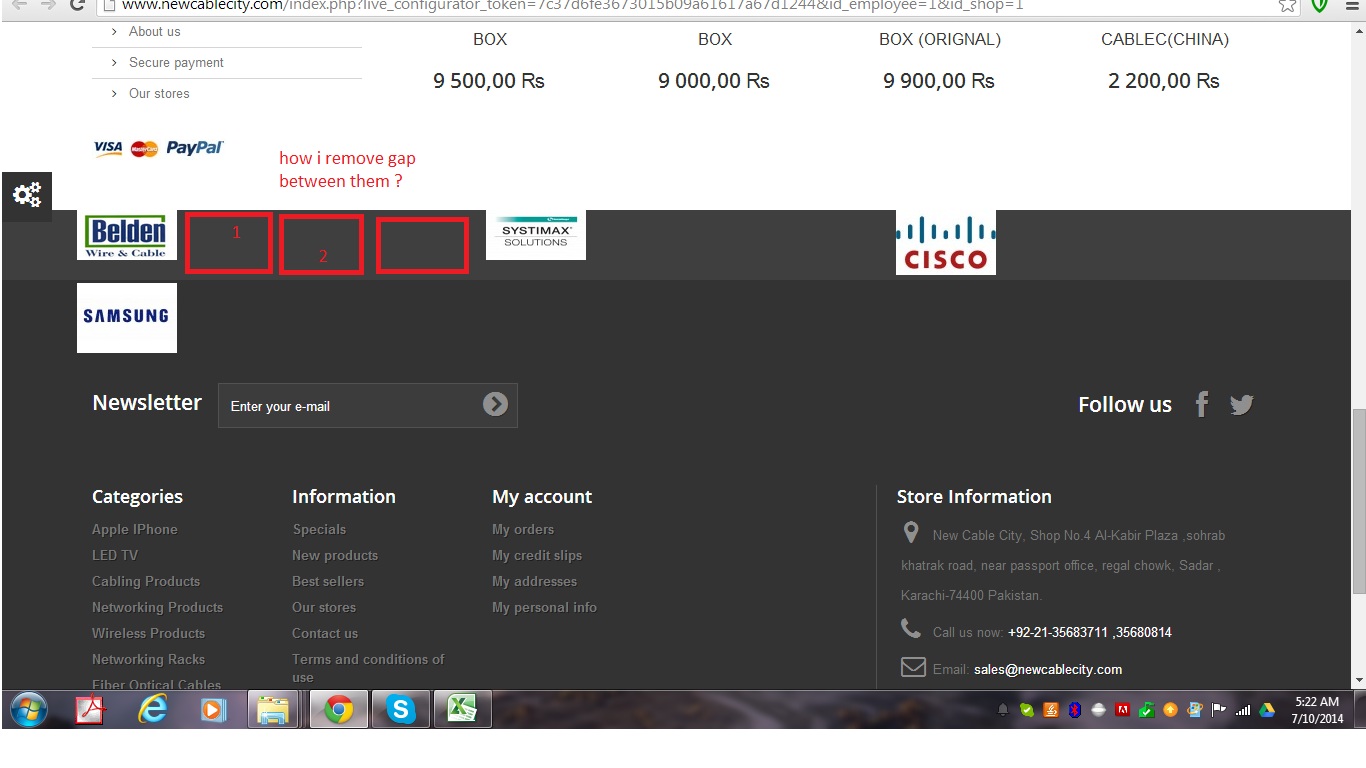Open the Twitter follow icon
This screenshot has height=768, width=1366.
click(1241, 405)
